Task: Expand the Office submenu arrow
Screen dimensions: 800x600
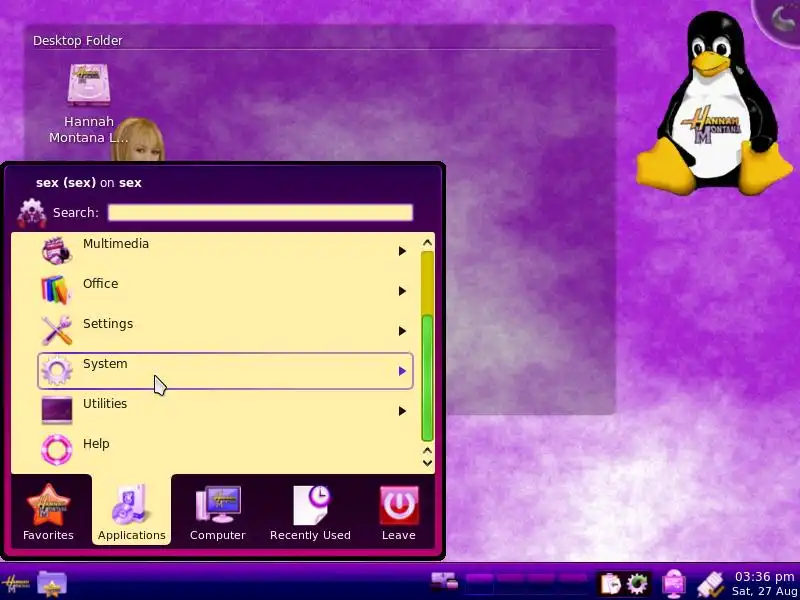Action: tap(402, 291)
